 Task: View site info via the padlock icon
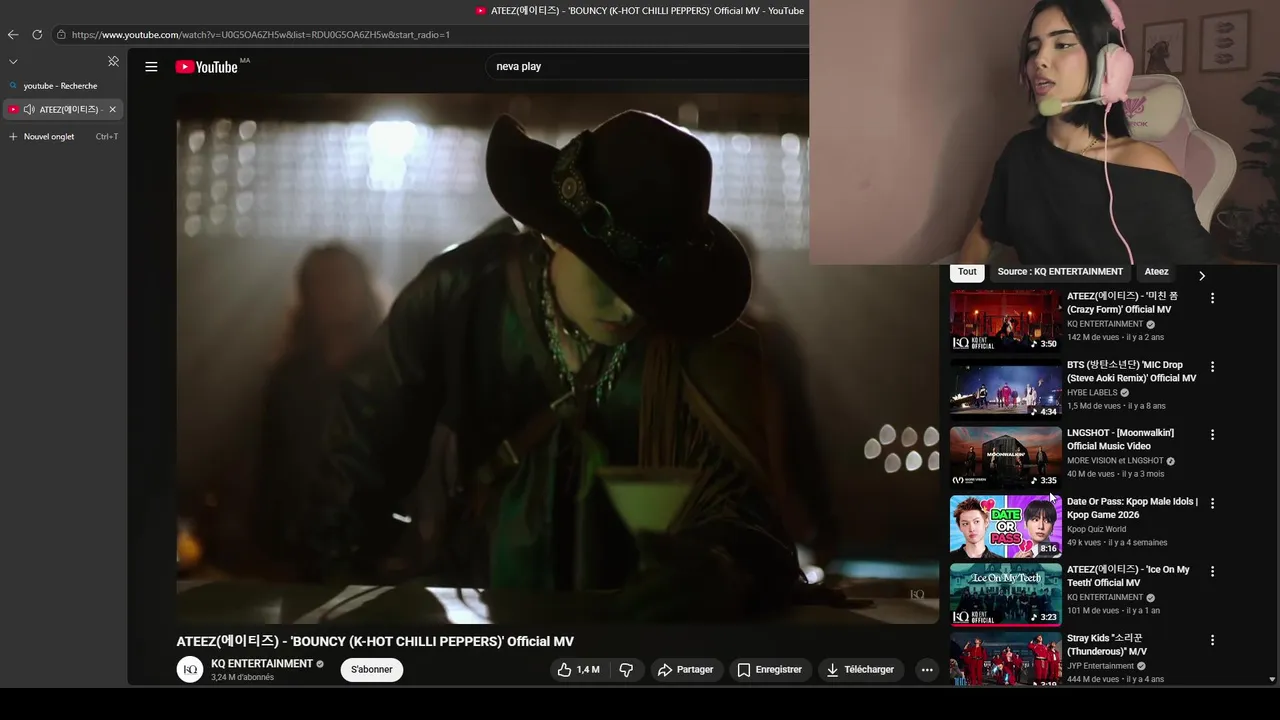click(61, 34)
